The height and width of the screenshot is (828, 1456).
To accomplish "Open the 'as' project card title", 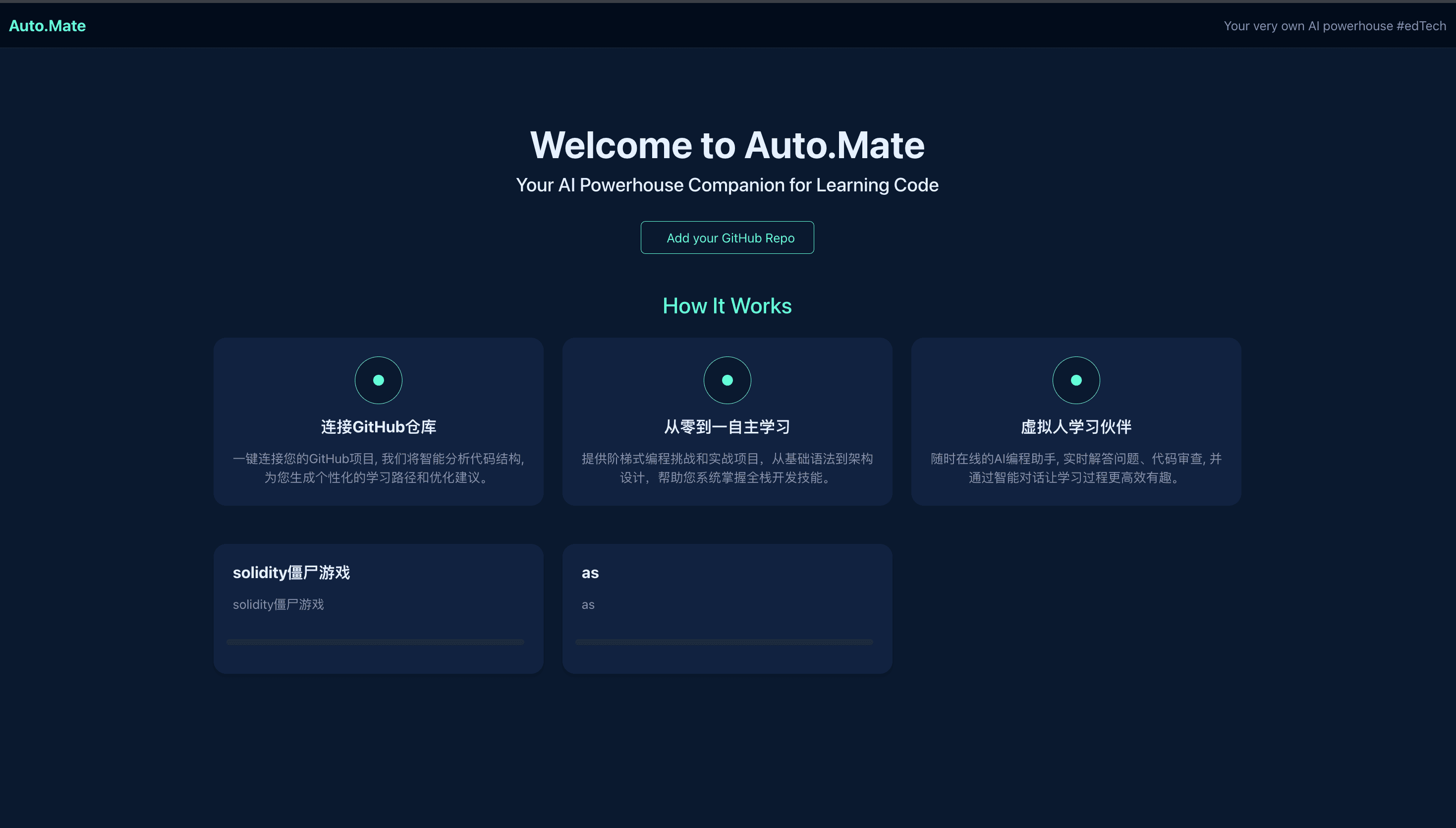I will click(590, 573).
